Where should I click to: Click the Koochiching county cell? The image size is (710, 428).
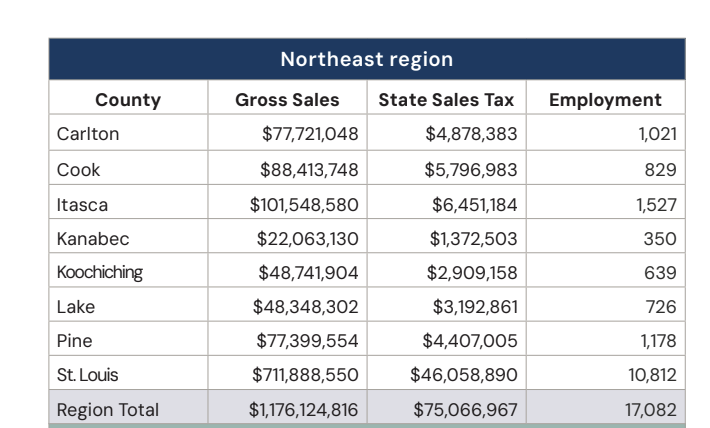tap(100, 272)
